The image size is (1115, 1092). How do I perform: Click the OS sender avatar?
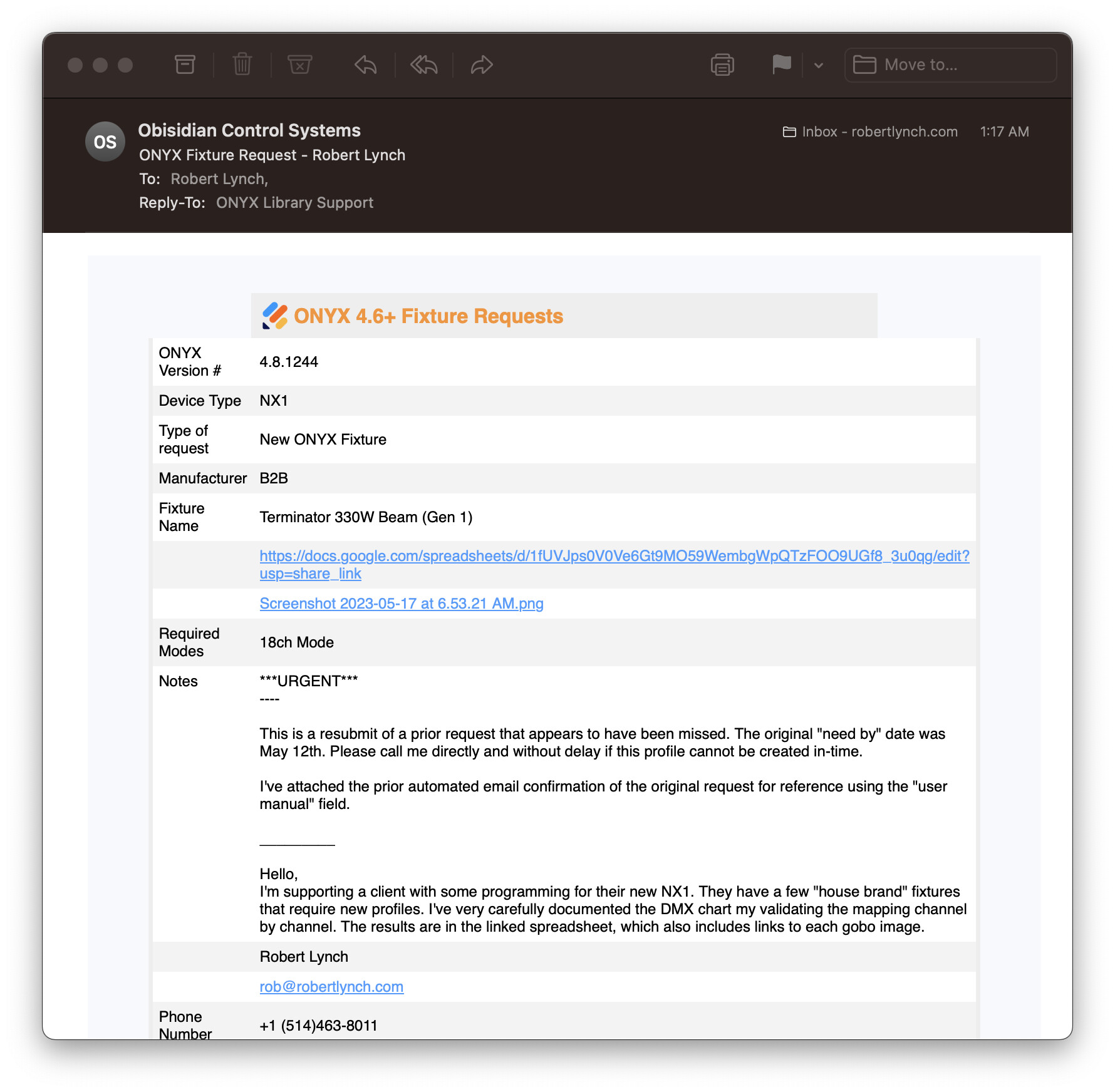[x=105, y=142]
